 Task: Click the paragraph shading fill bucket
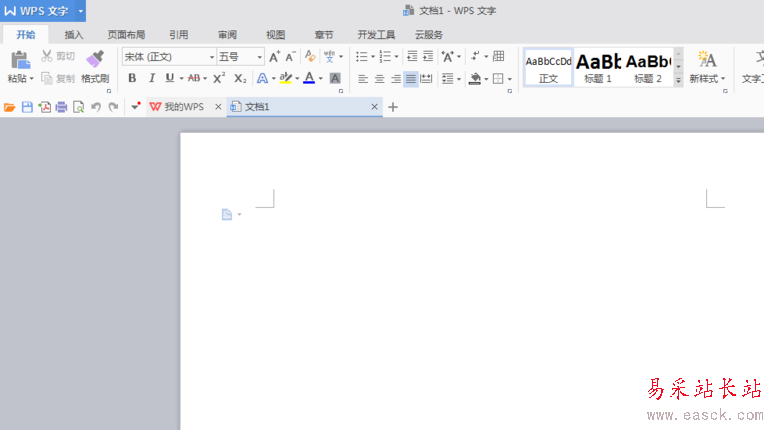pyautogui.click(x=475, y=78)
